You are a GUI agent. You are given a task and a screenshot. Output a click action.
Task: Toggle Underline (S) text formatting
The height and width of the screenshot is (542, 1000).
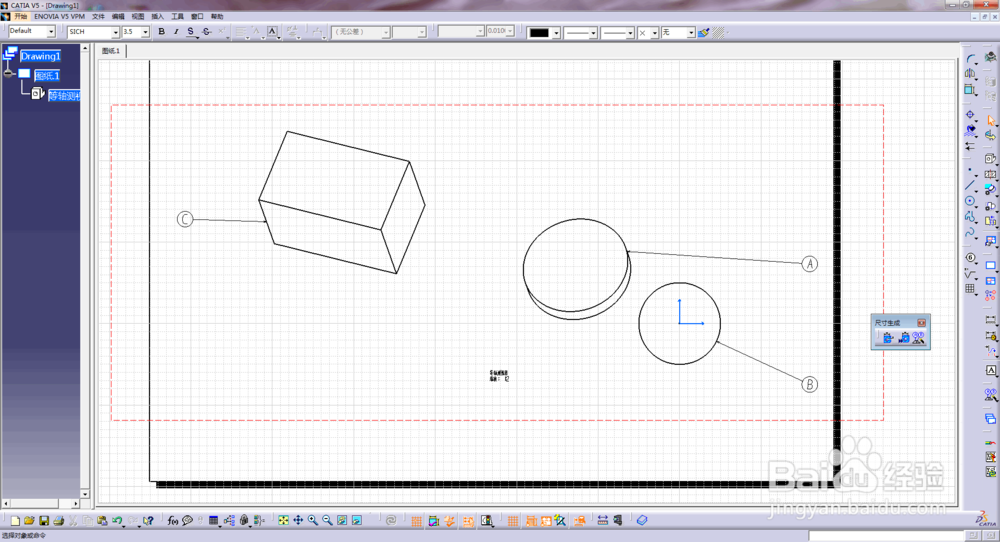coord(190,32)
